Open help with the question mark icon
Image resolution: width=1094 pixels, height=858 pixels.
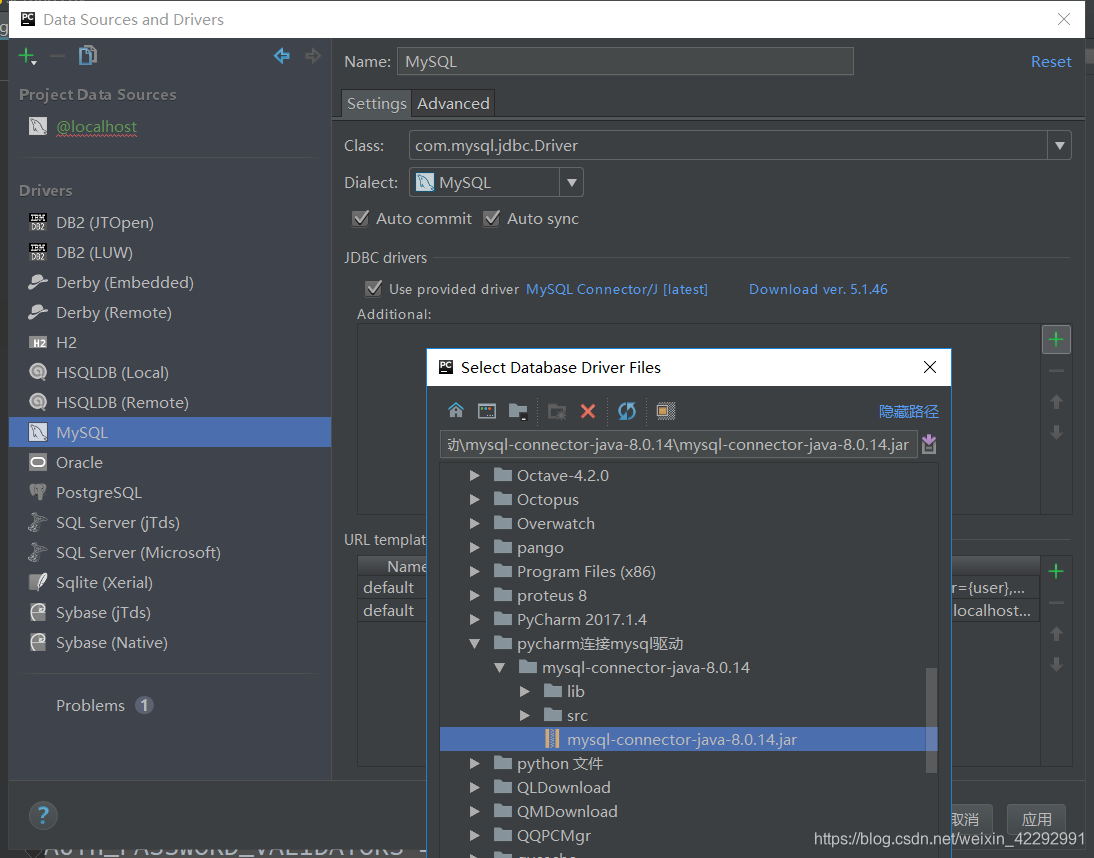43,815
